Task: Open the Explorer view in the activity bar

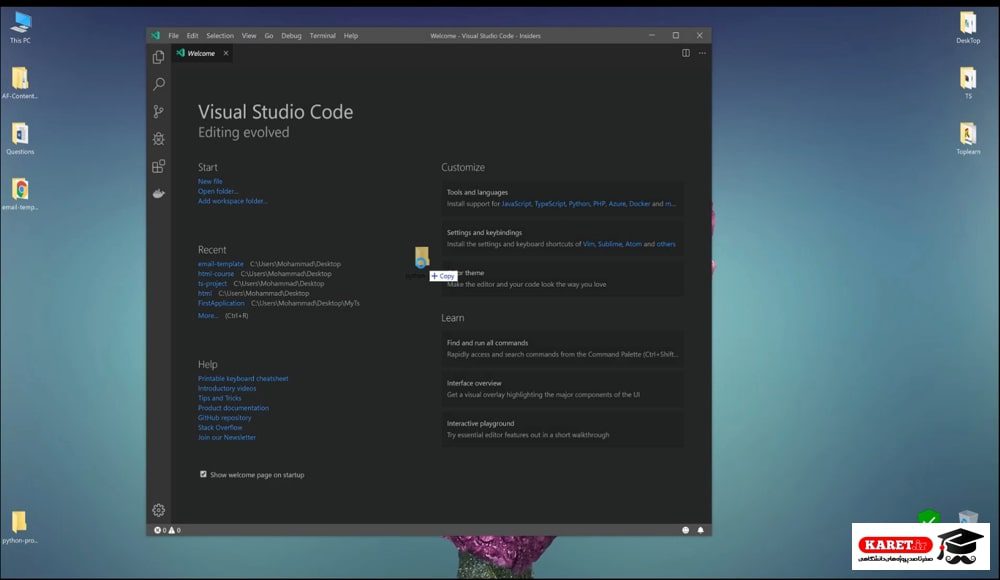Action: coord(159,57)
